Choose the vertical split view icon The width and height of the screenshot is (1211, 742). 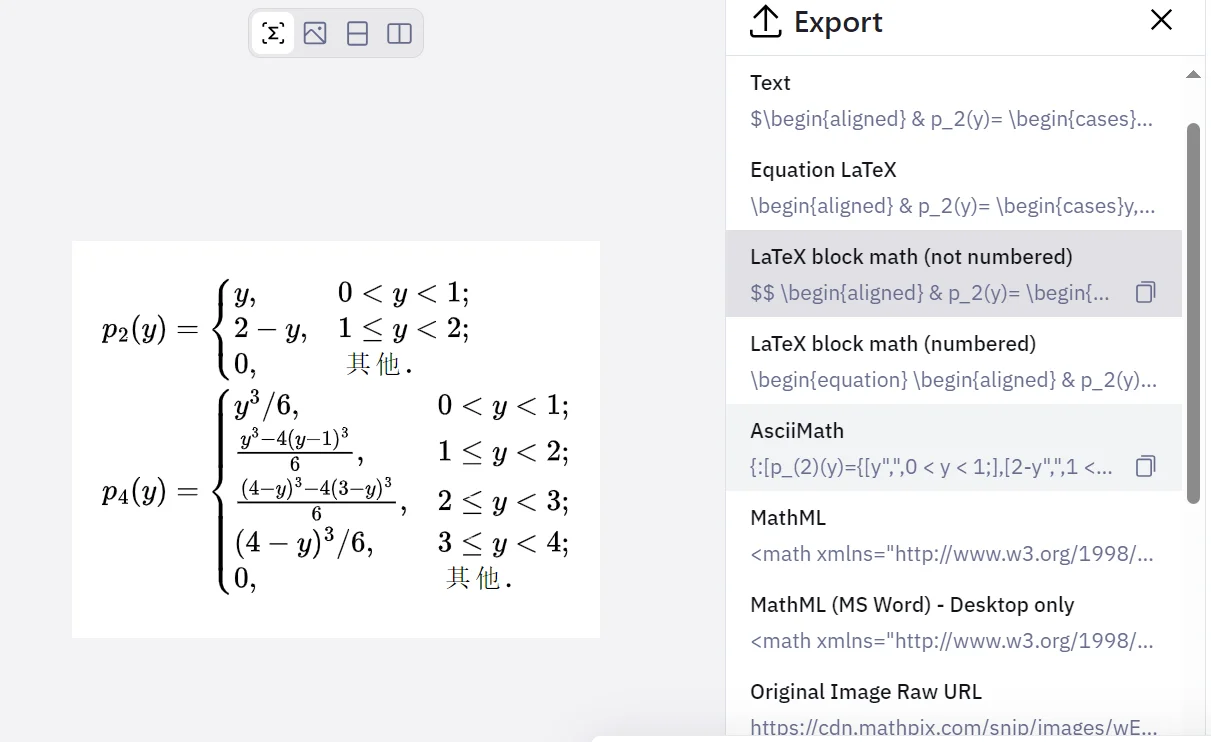click(x=399, y=33)
